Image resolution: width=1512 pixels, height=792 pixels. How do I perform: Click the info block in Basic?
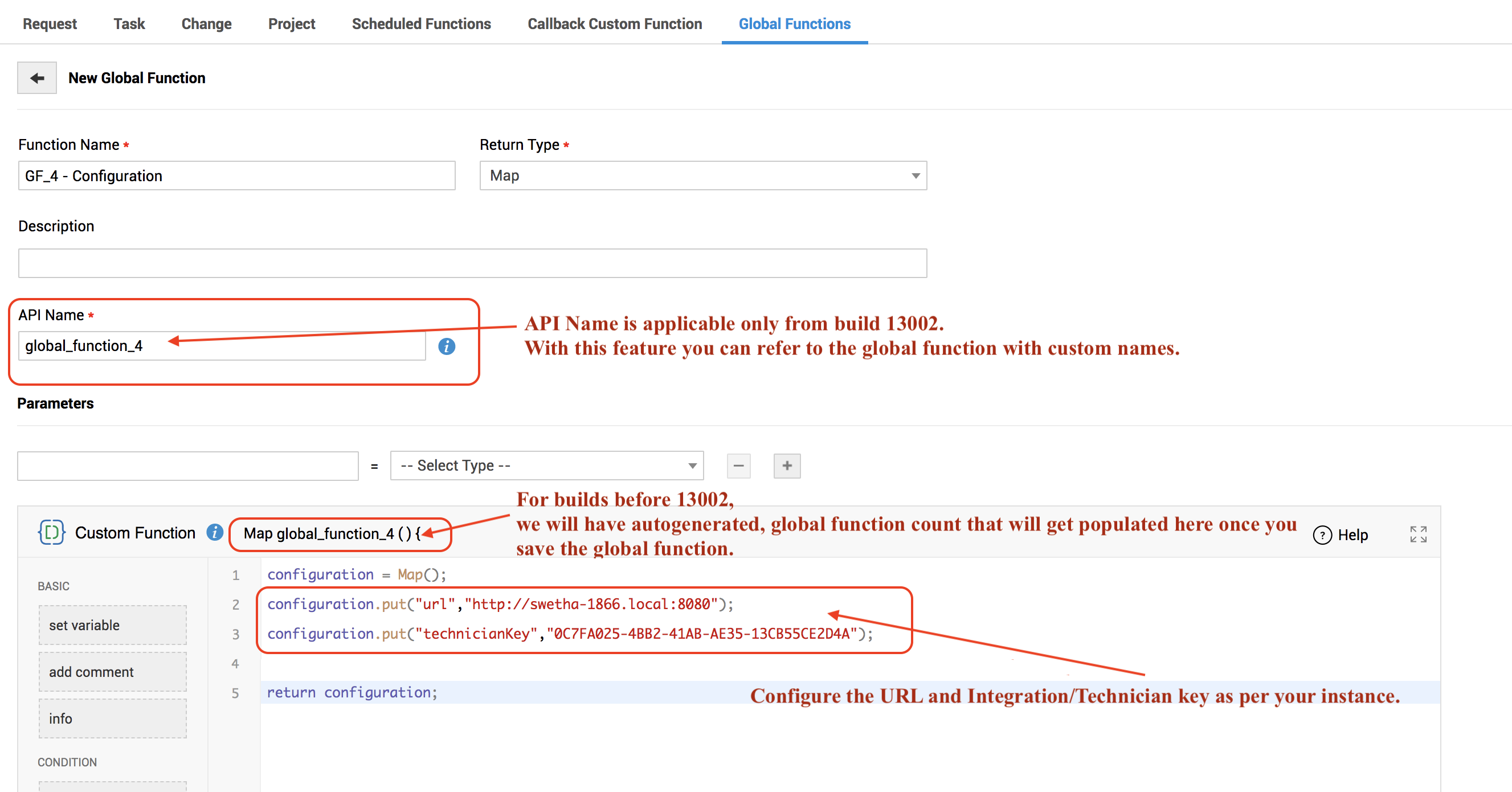(x=113, y=718)
